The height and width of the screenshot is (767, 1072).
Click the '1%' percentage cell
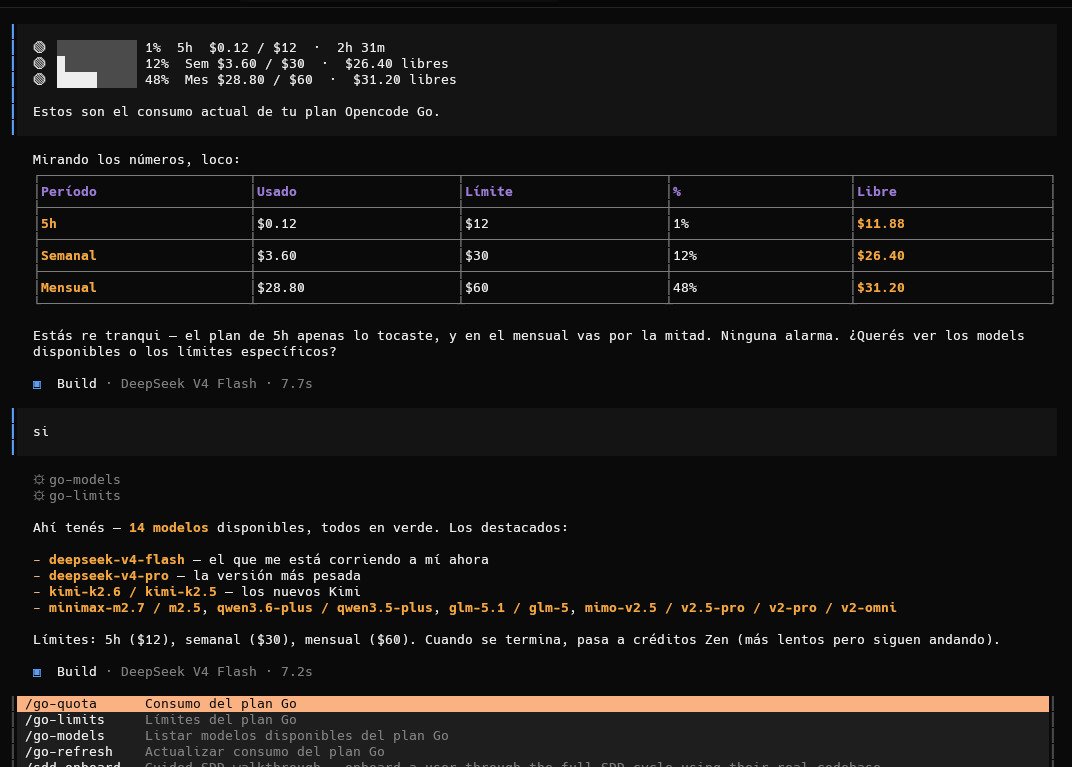click(x=681, y=224)
